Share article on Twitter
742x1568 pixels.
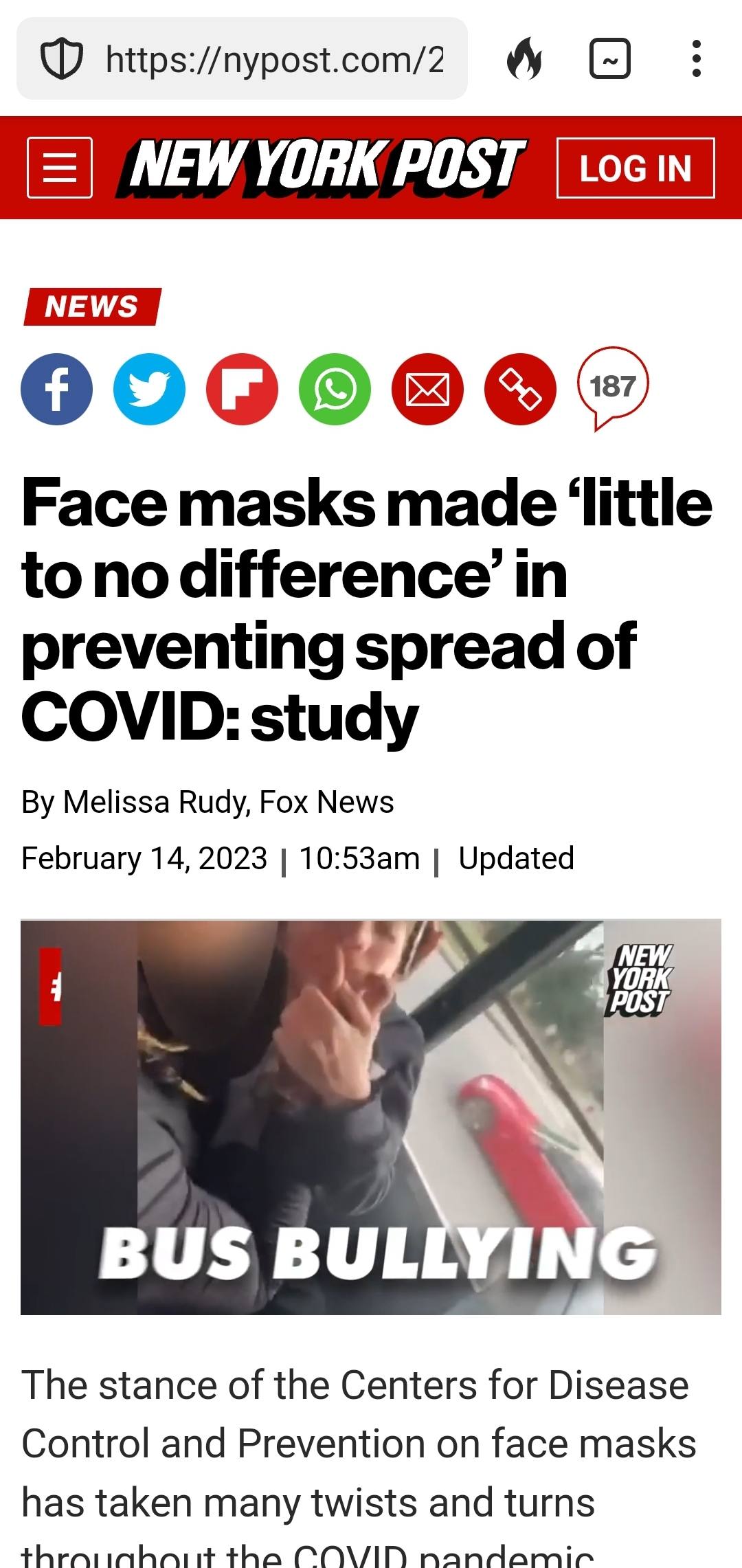point(149,389)
